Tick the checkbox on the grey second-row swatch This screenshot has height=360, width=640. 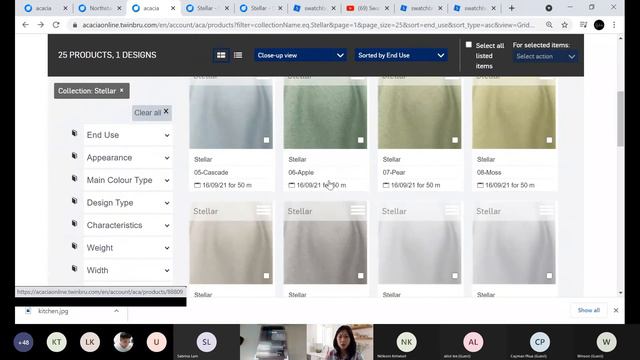click(361, 276)
